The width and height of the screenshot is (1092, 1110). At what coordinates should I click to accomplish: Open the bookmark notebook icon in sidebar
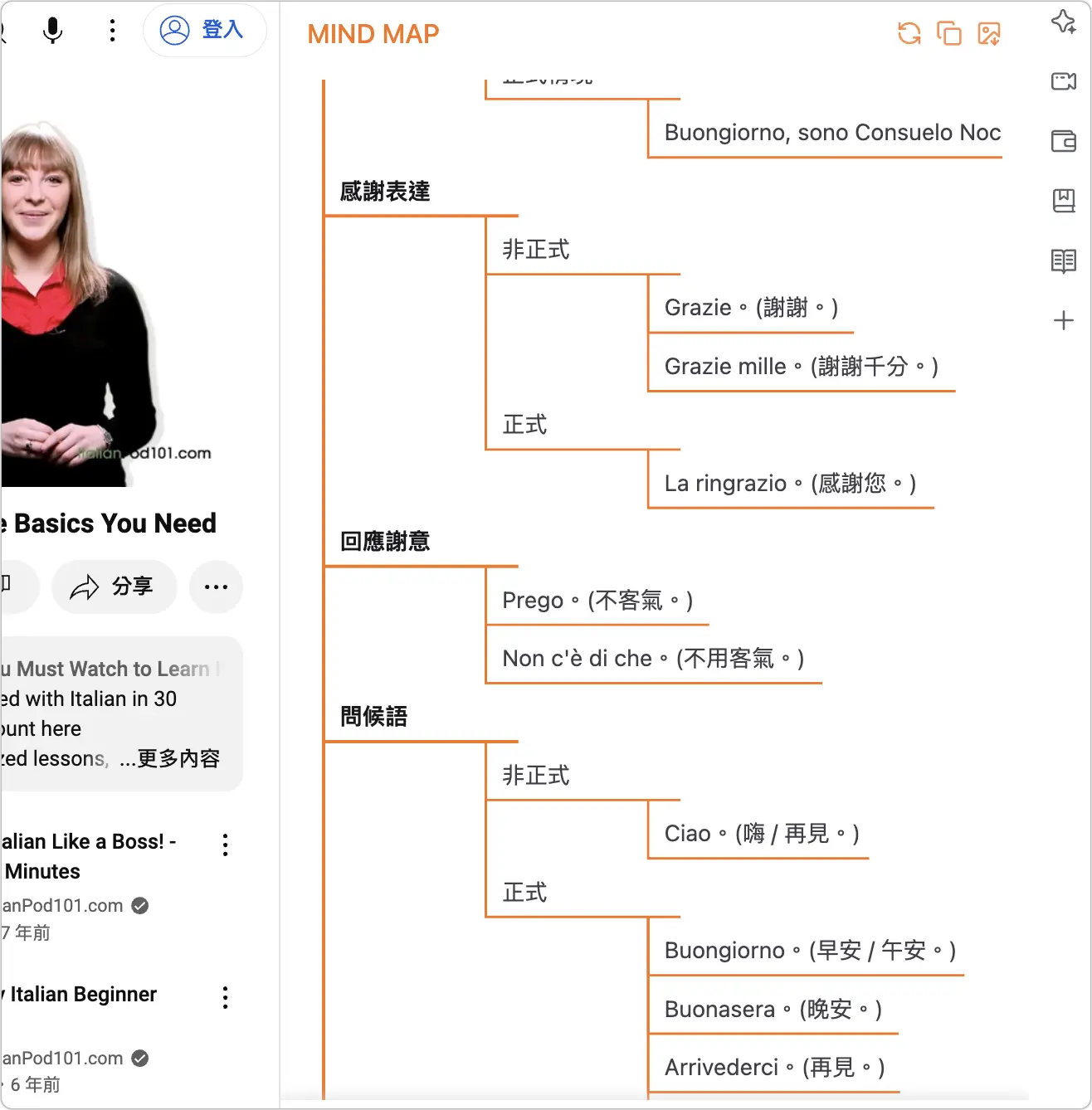point(1064,201)
